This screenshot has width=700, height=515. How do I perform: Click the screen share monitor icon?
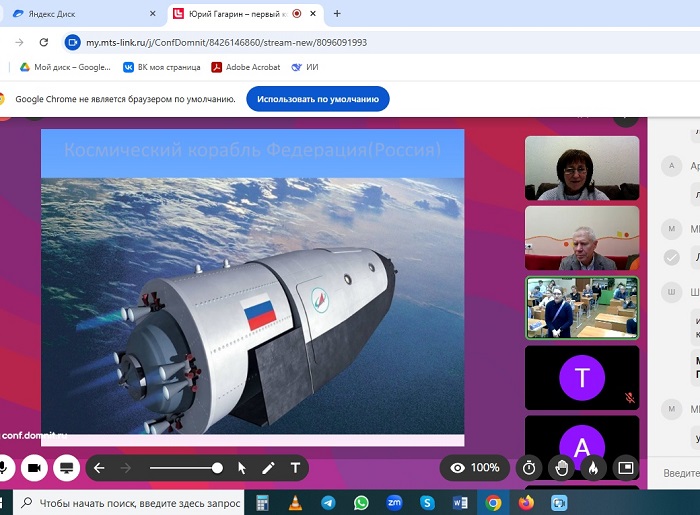[66, 467]
